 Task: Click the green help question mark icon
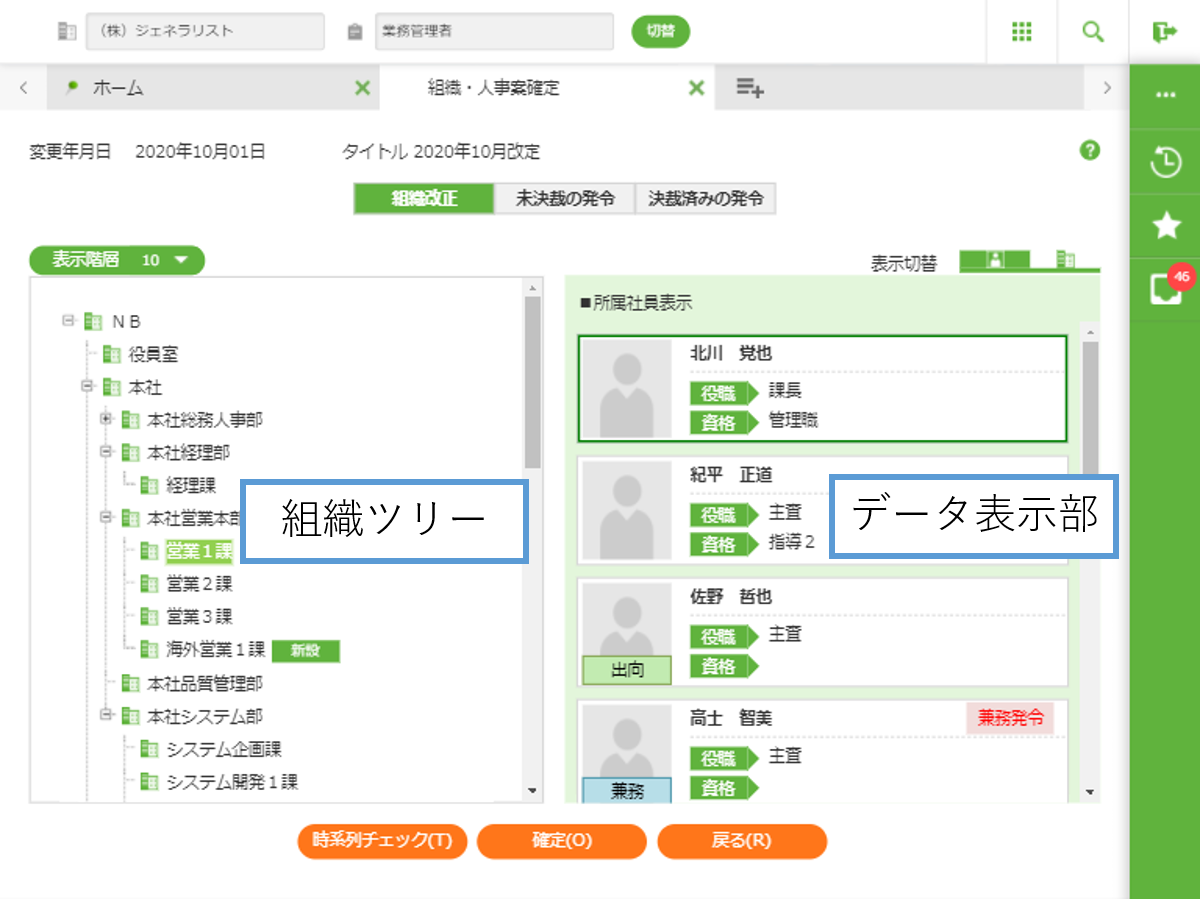(1090, 151)
